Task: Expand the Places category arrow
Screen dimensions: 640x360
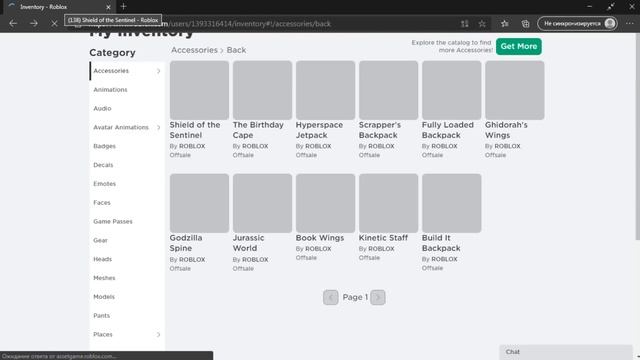Action: (x=158, y=335)
